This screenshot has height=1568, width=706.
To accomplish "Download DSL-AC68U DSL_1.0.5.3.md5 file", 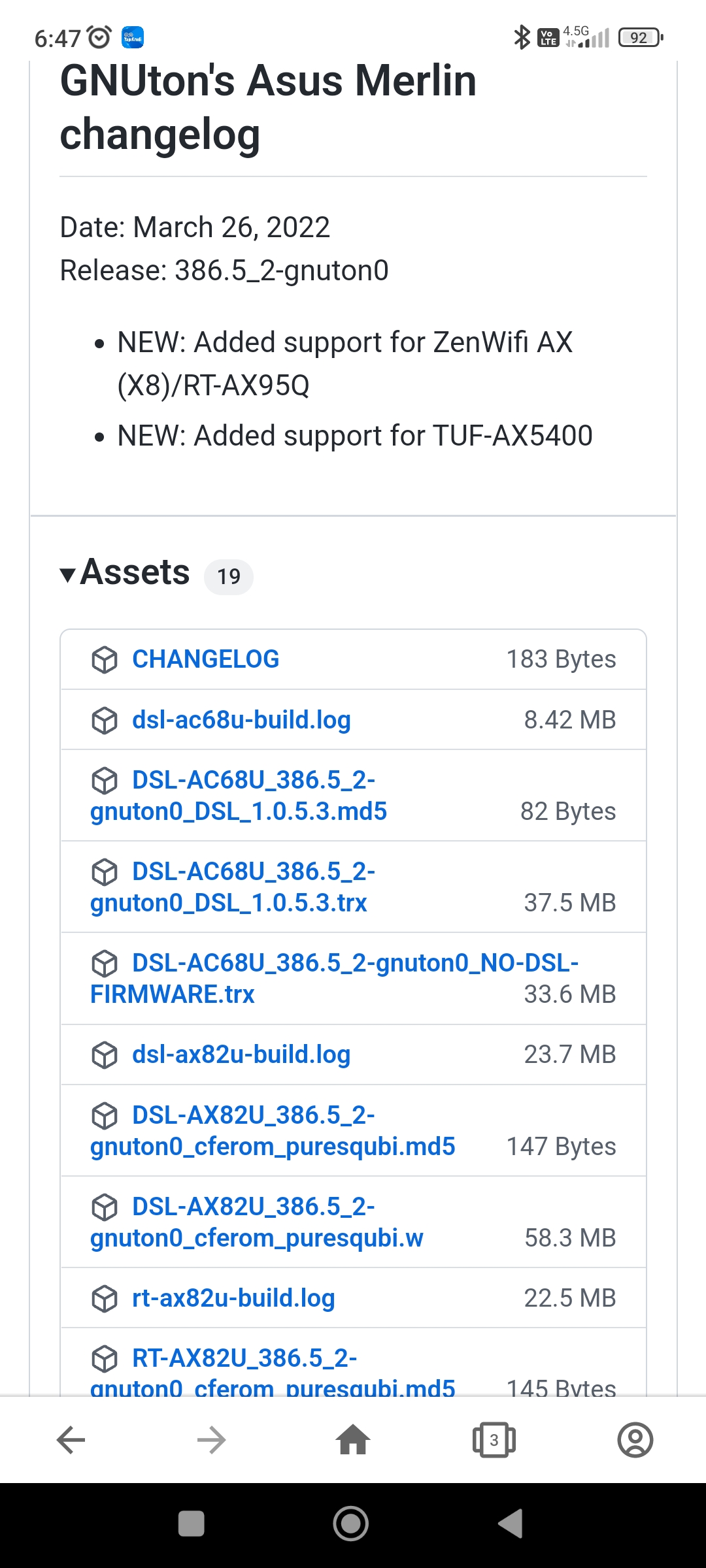I will [239, 796].
